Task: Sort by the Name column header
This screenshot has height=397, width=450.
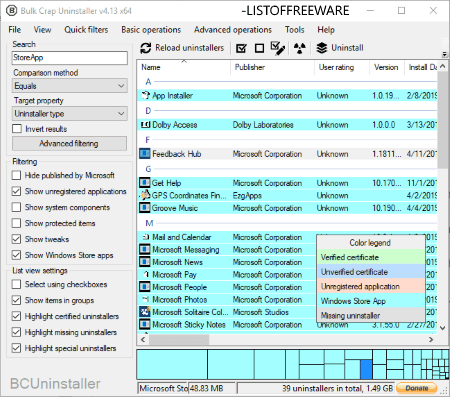Action: (184, 67)
